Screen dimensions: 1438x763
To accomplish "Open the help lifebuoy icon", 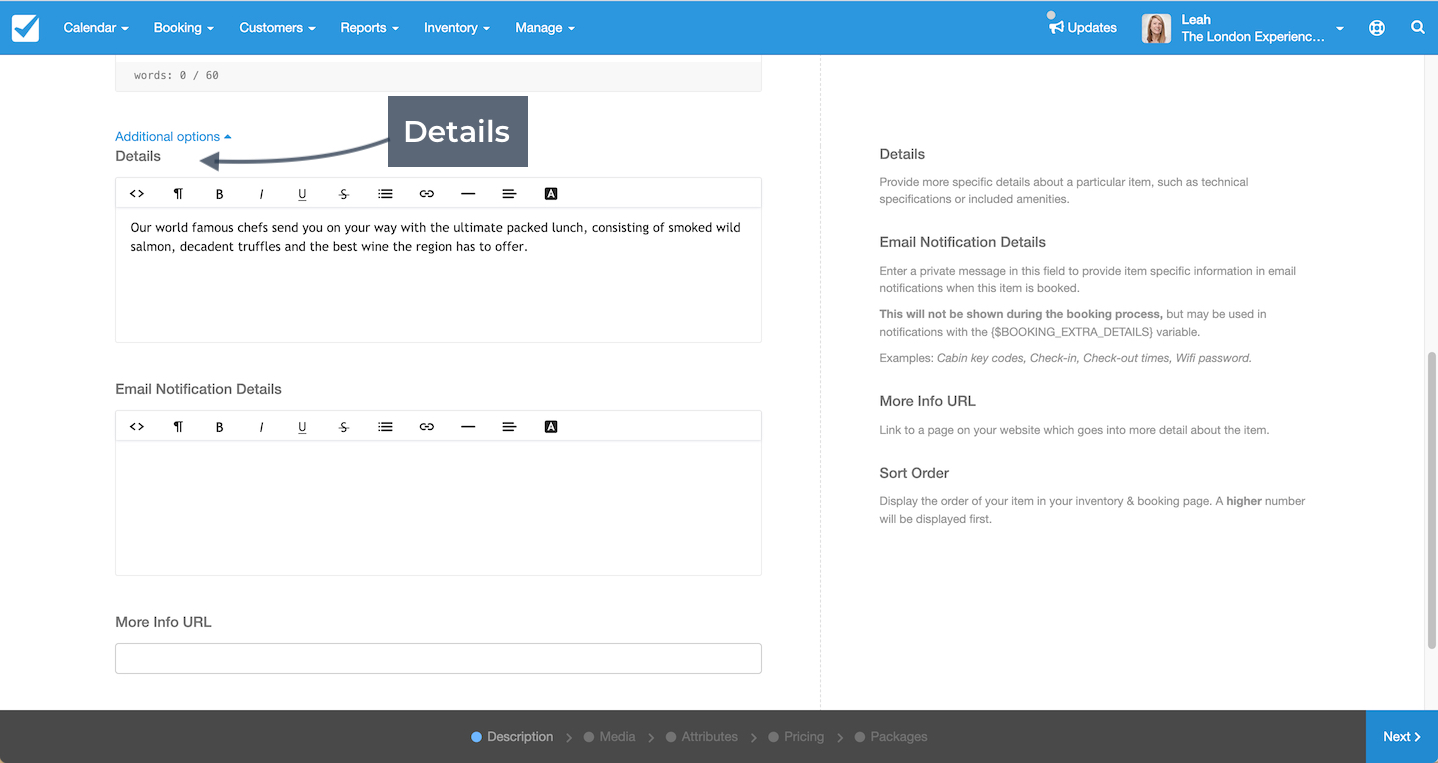I will click(x=1377, y=28).
